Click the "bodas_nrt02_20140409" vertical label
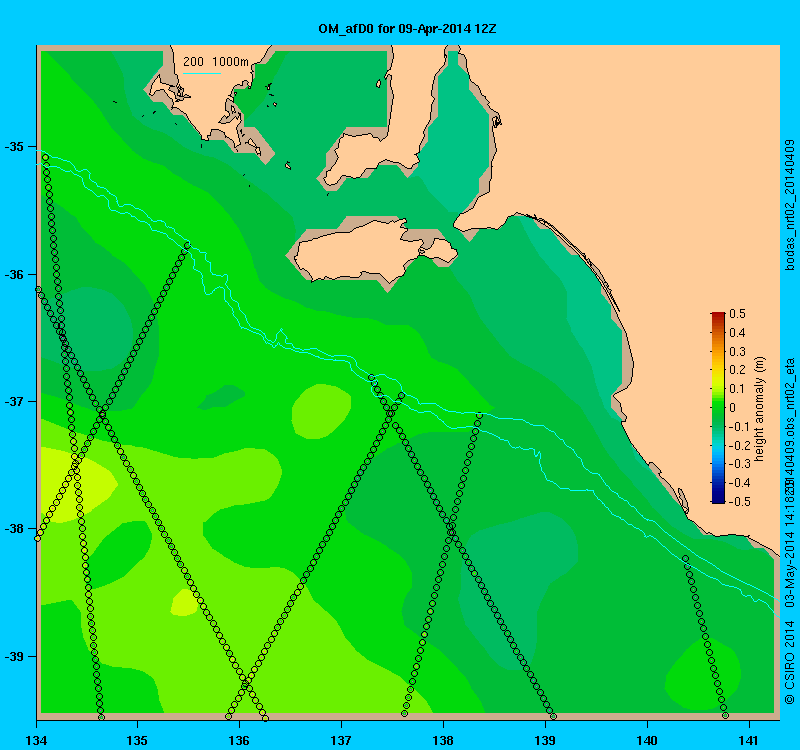 tap(790, 205)
